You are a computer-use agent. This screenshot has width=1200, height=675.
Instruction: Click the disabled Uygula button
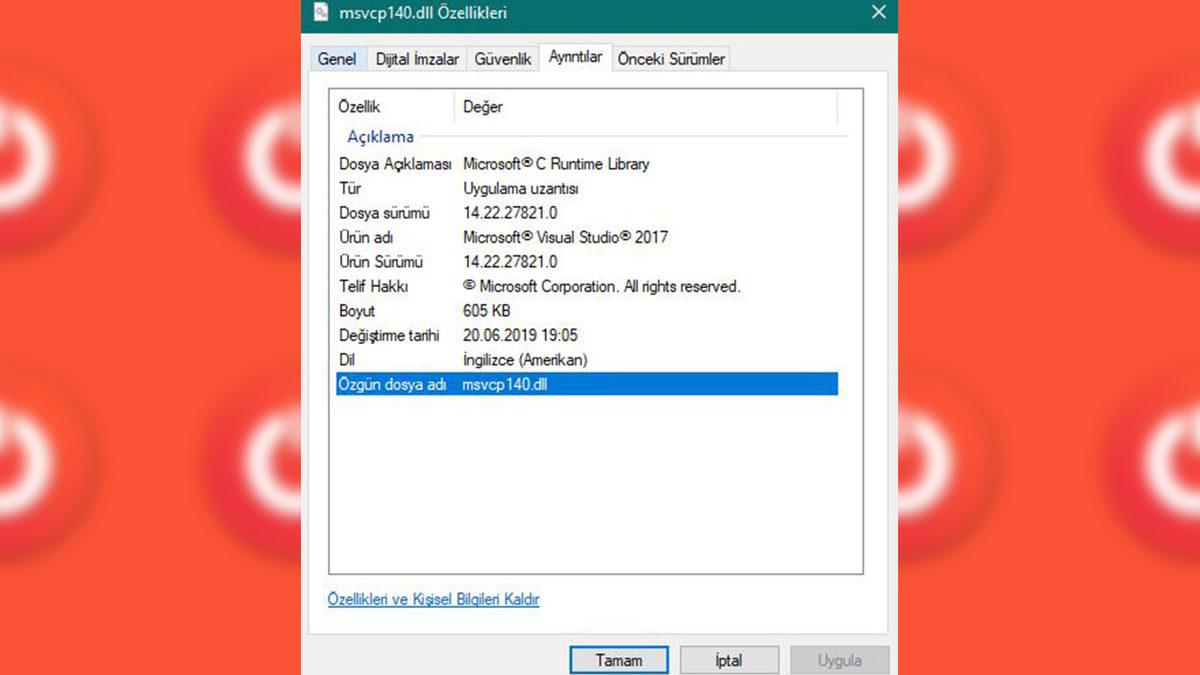click(839, 660)
